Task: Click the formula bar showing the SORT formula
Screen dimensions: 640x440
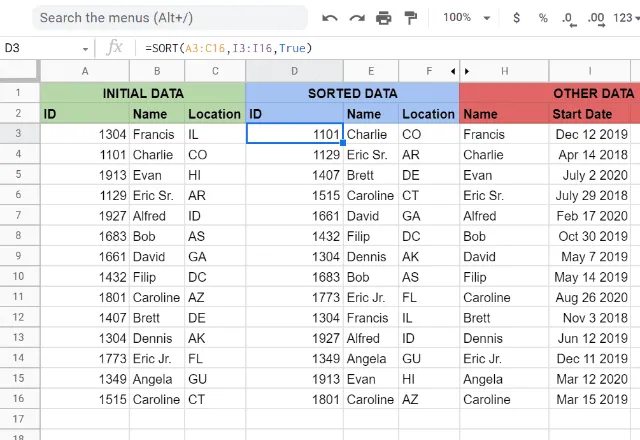Action: click(388, 48)
